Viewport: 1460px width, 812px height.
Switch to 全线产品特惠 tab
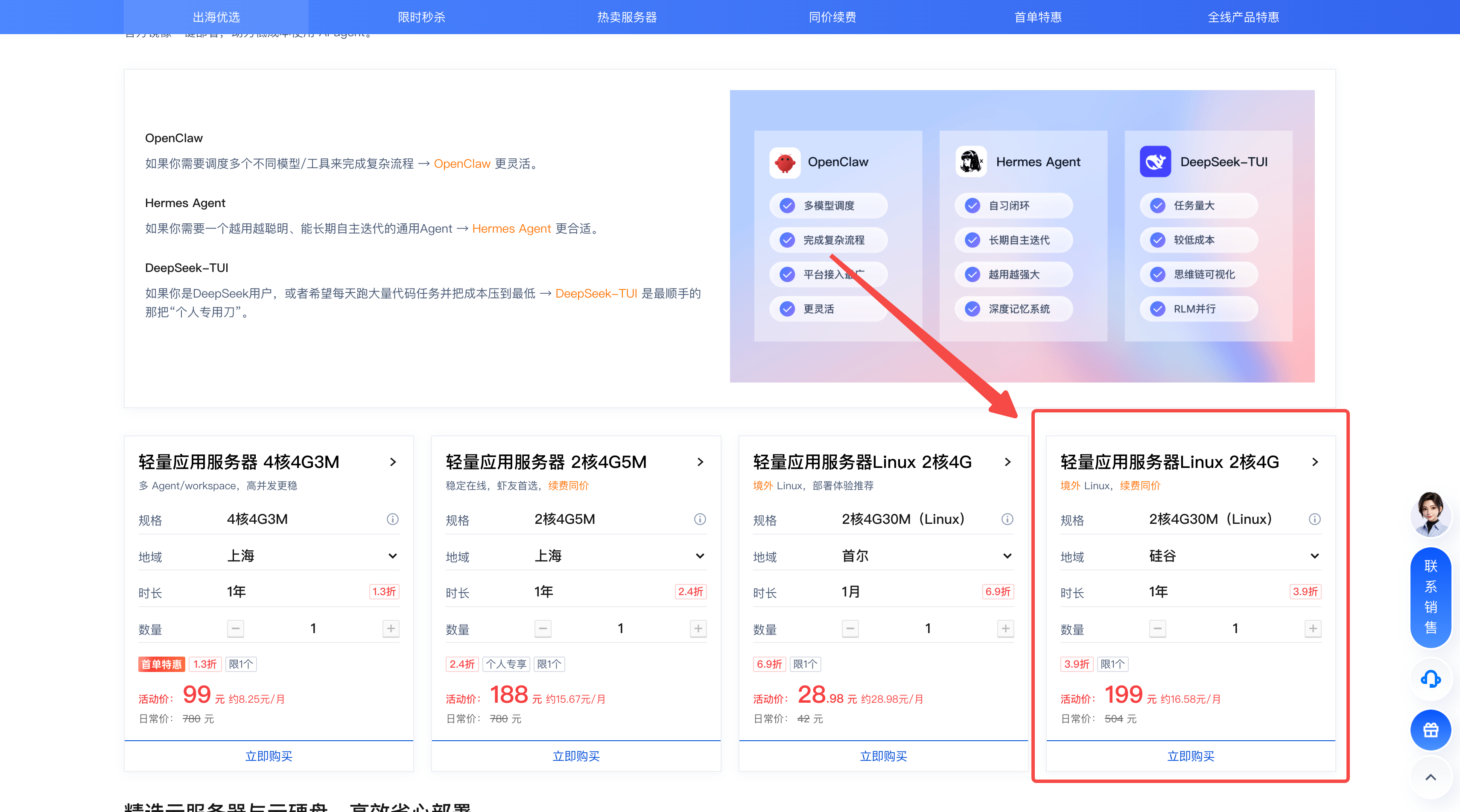pos(1243,17)
